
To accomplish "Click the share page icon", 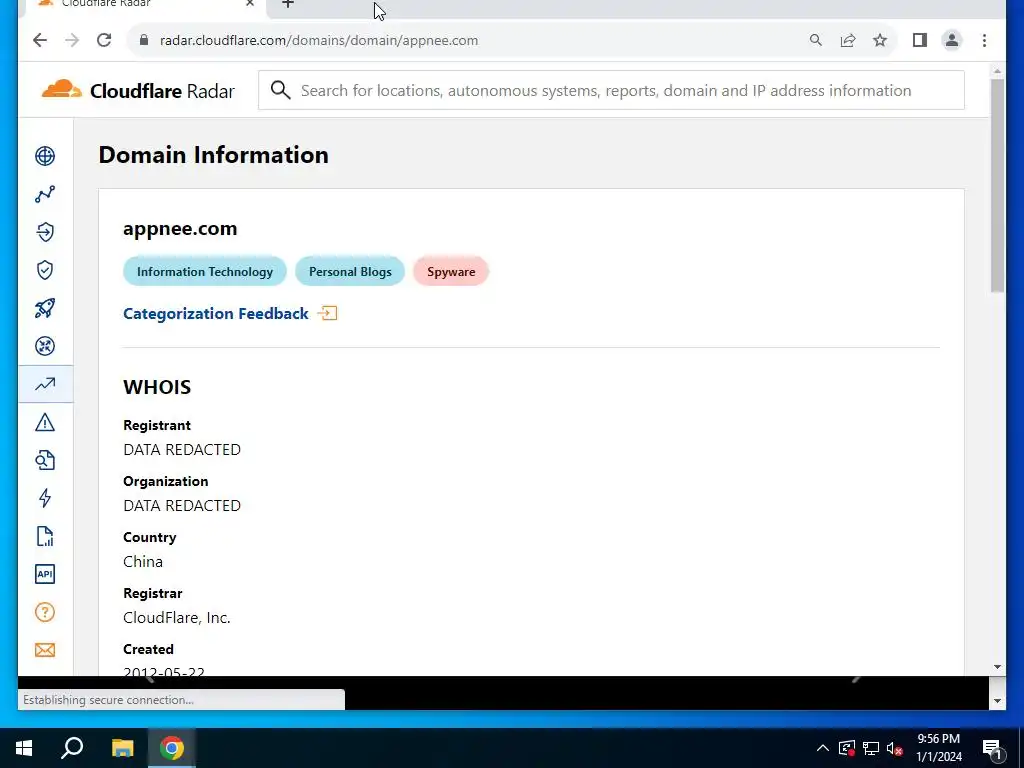I will 848,40.
